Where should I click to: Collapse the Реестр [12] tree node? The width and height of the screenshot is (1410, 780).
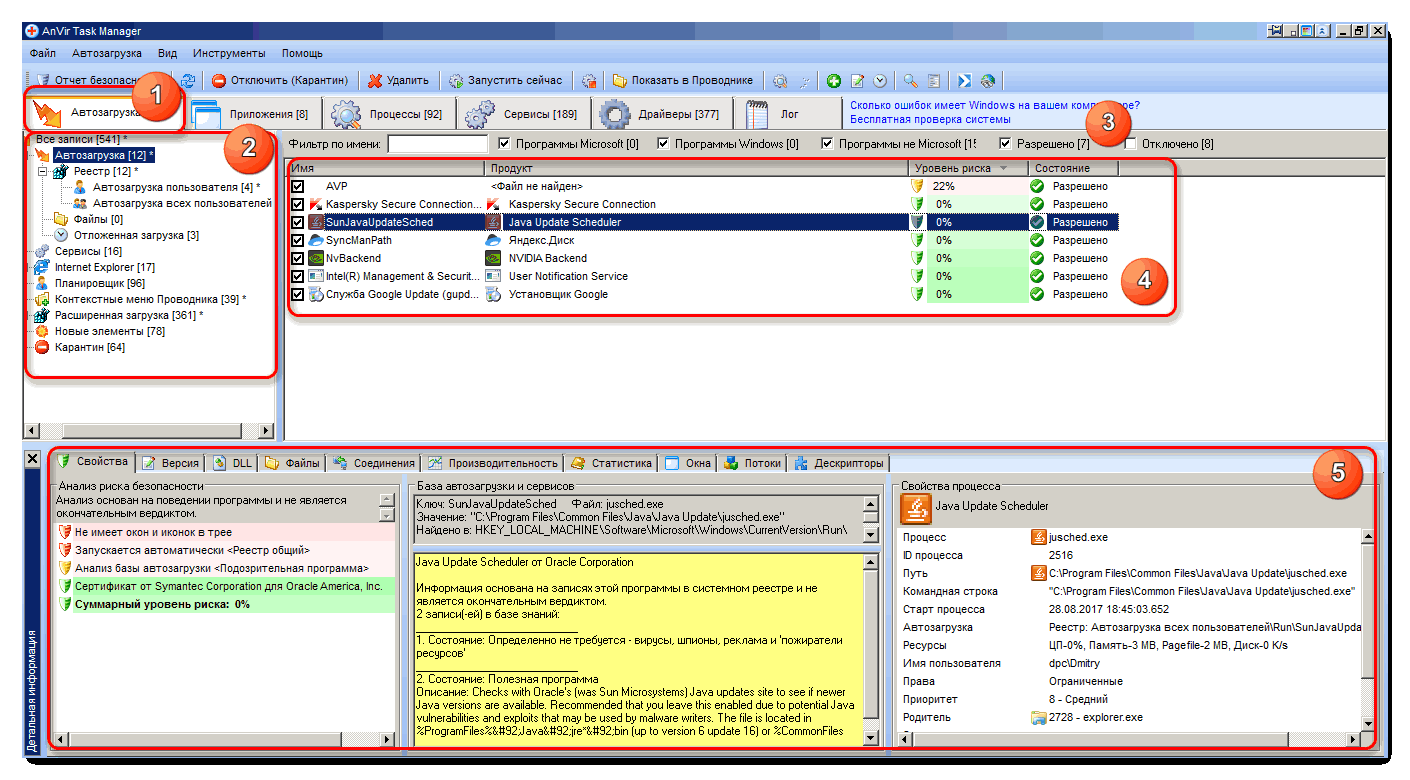(43, 172)
